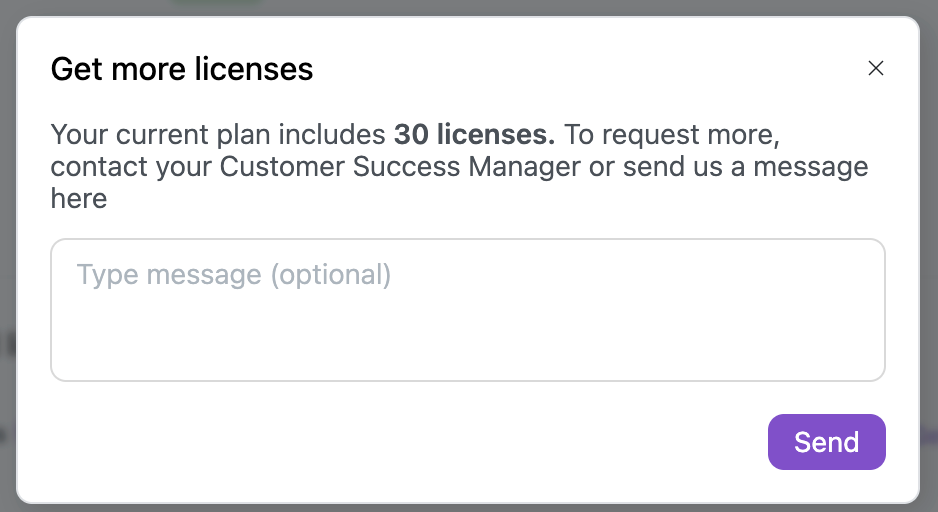This screenshot has height=512, width=938.
Task: Click the bottom edge of message textarea
Action: (x=468, y=379)
